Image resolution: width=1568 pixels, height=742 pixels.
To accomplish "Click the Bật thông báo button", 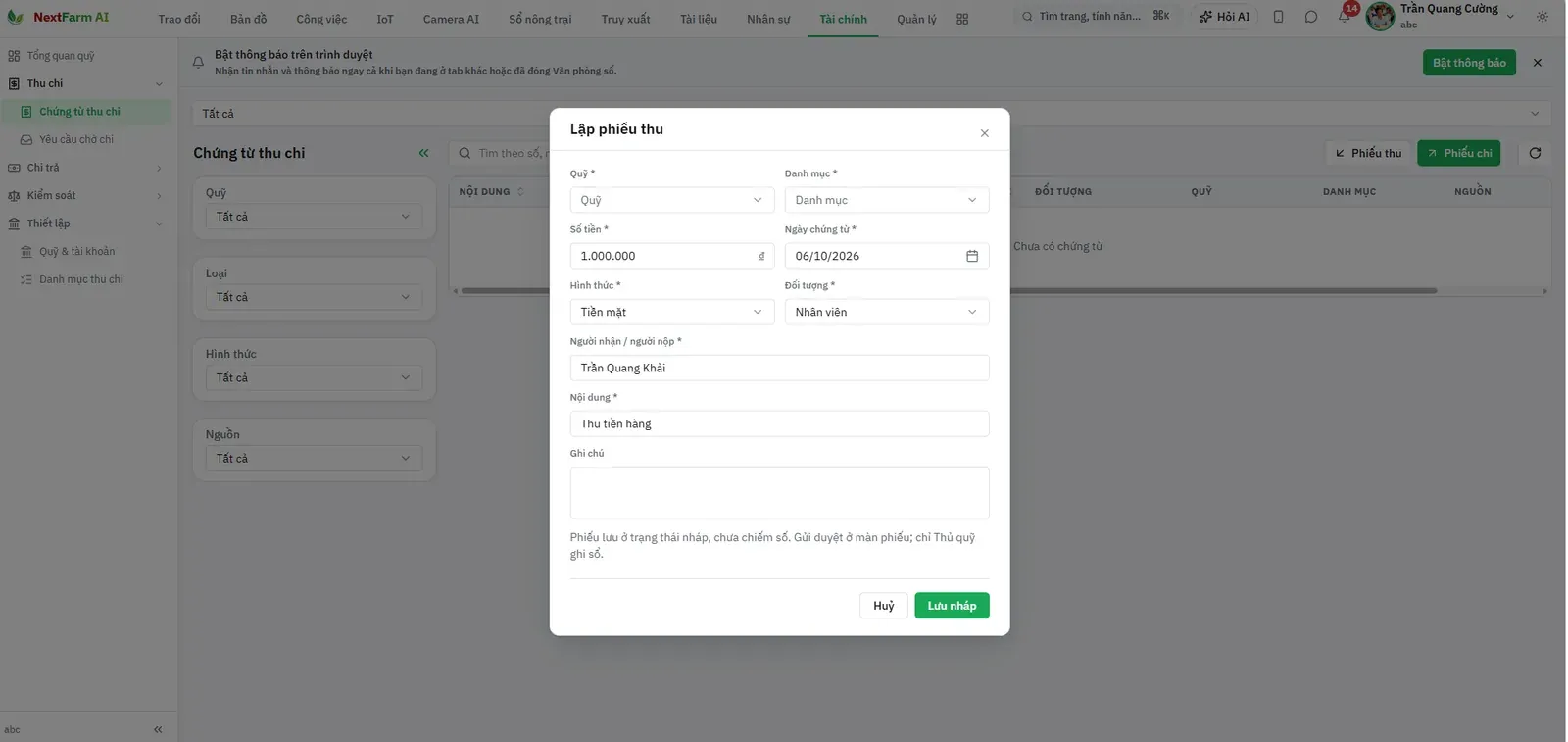I will point(1468,63).
